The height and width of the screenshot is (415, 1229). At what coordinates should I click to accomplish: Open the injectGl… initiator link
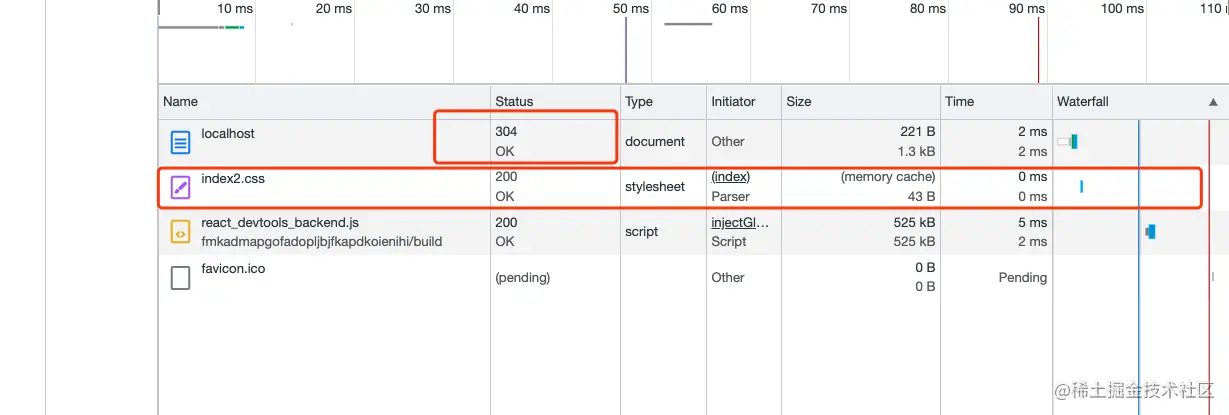coord(741,222)
